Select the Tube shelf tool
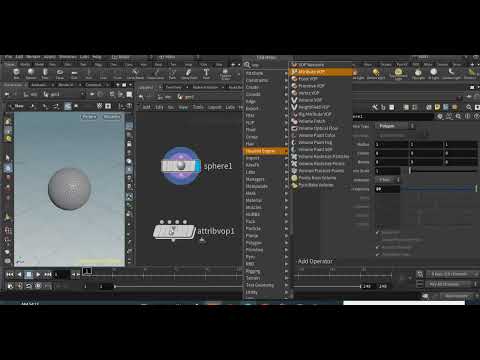Viewport: 480px width, 360px height. click(45, 73)
